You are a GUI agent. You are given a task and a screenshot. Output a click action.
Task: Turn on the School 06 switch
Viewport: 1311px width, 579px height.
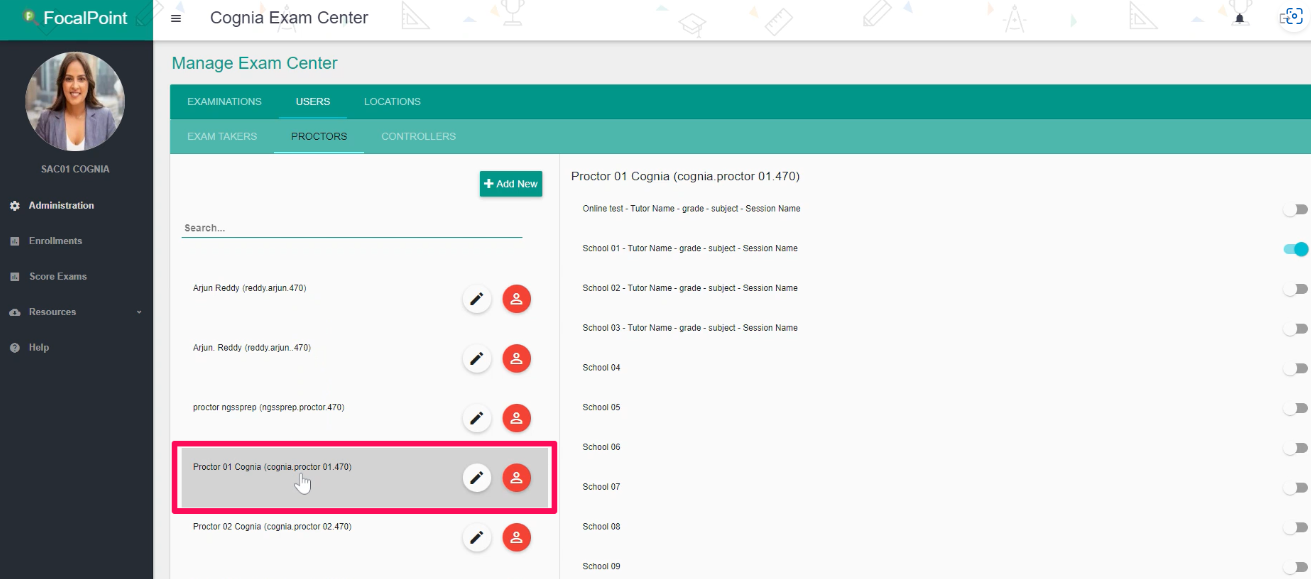tap(1296, 448)
